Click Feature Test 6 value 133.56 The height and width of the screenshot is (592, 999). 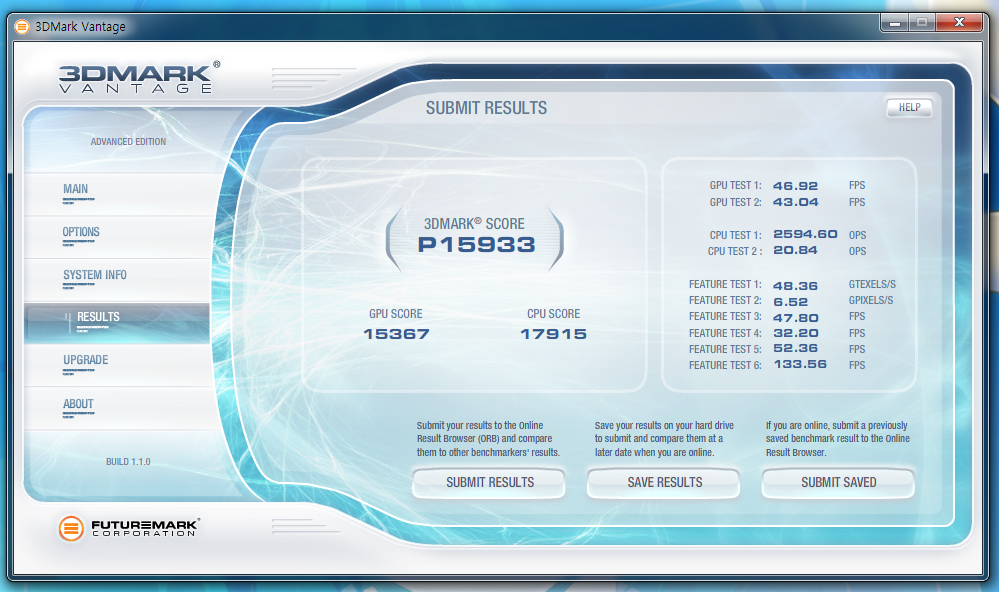pyautogui.click(x=800, y=364)
